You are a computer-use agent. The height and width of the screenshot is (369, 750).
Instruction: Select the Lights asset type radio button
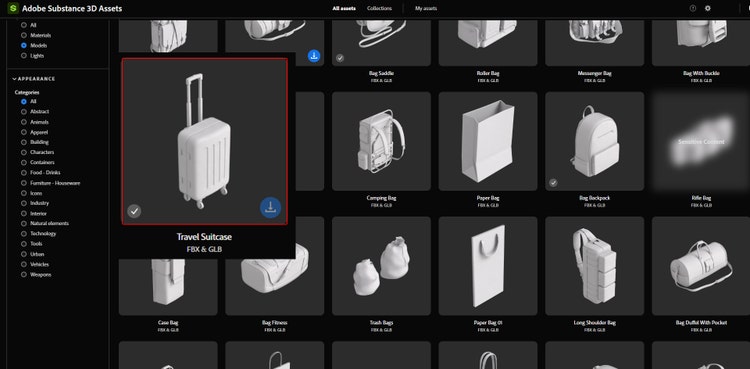click(x=24, y=56)
